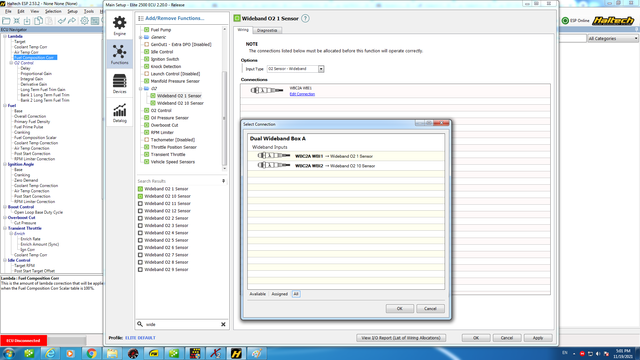Enable Wideband O2 5 Sensor checkbox
Viewport: 640px width, 360px height.
click(x=140, y=240)
